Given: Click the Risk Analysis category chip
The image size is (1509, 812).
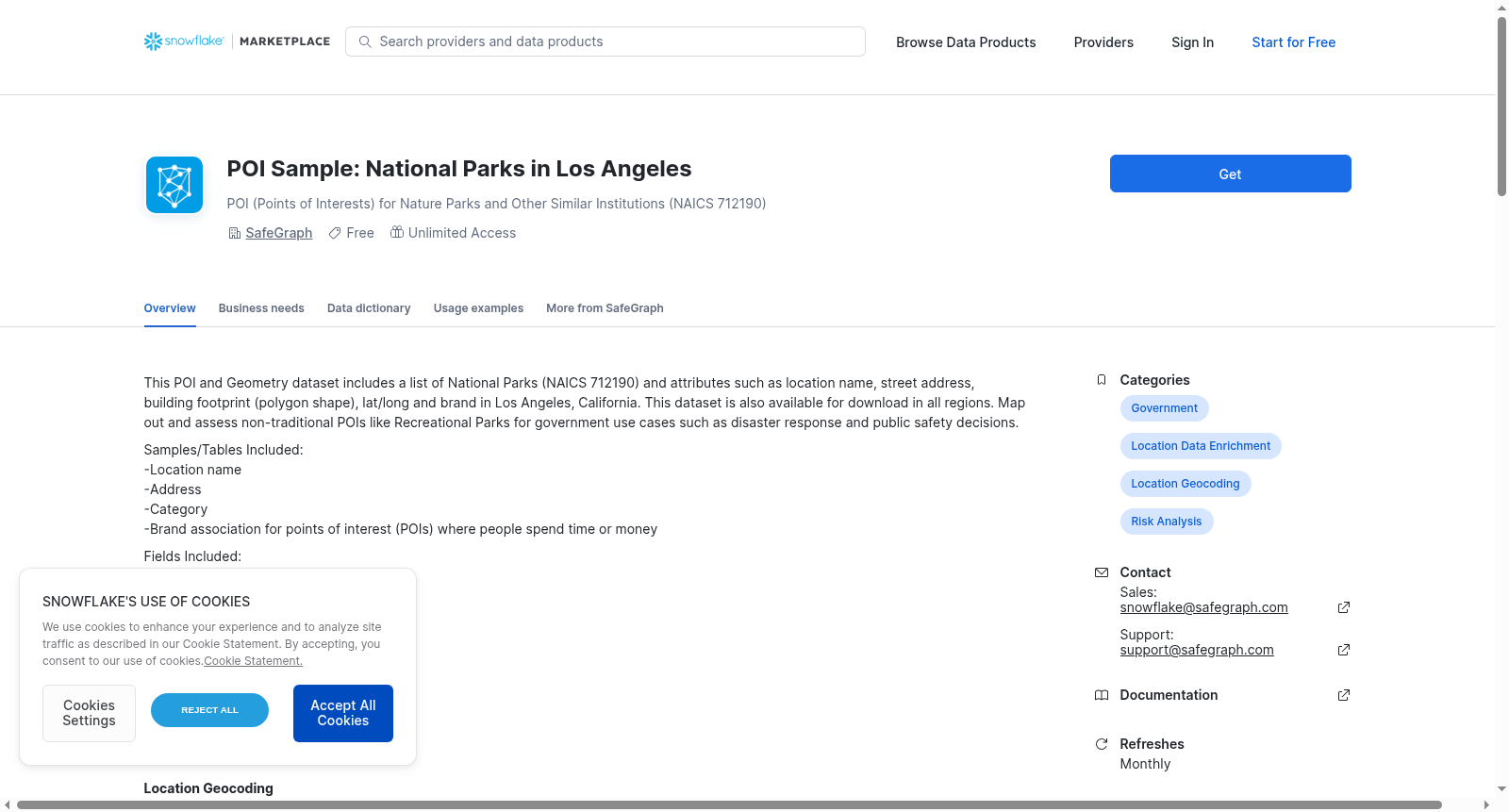Looking at the screenshot, I should pyautogui.click(x=1167, y=522).
